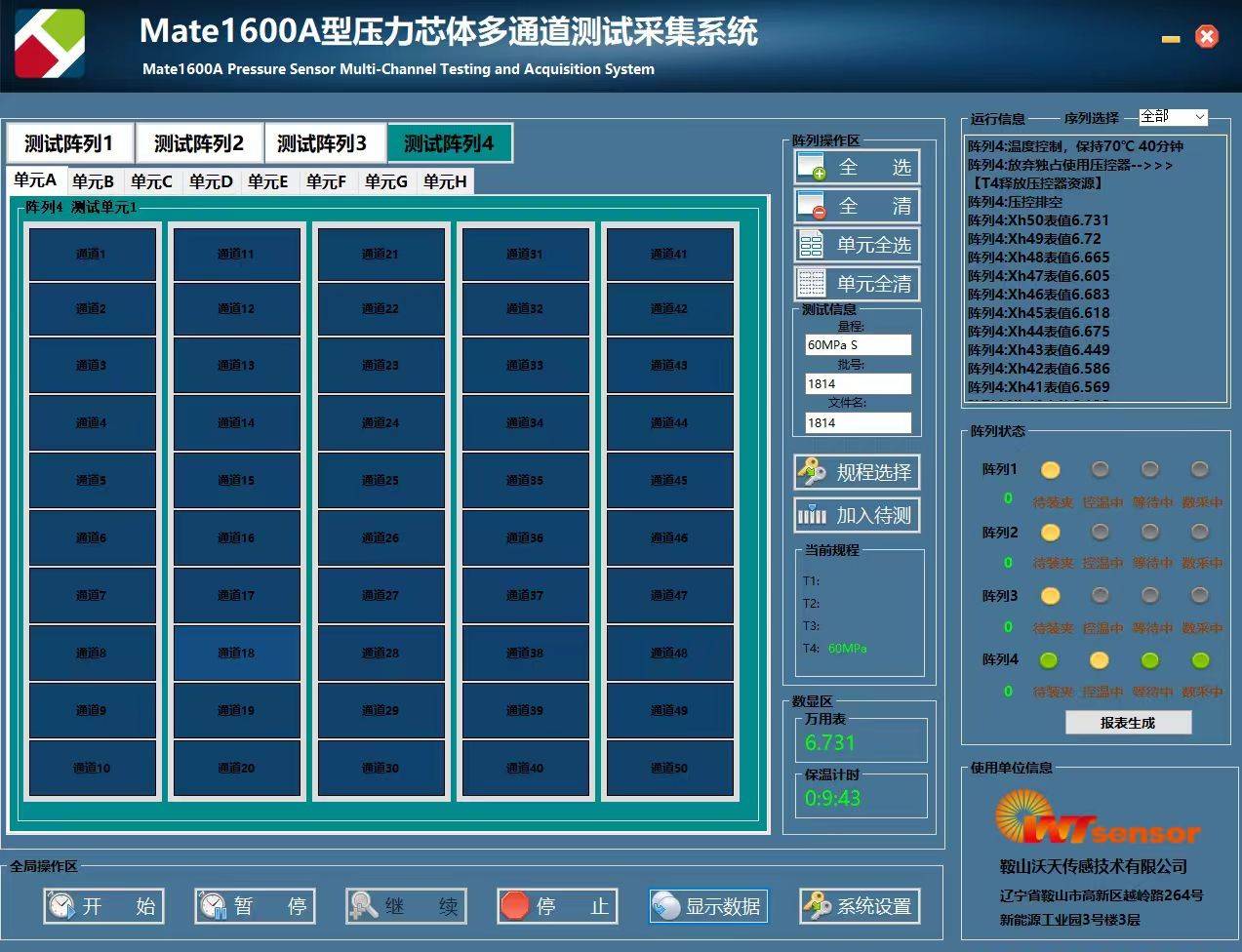Viewport: 1242px width, 952px height.
Task: Toggle channel 通道31
Action: (525, 254)
